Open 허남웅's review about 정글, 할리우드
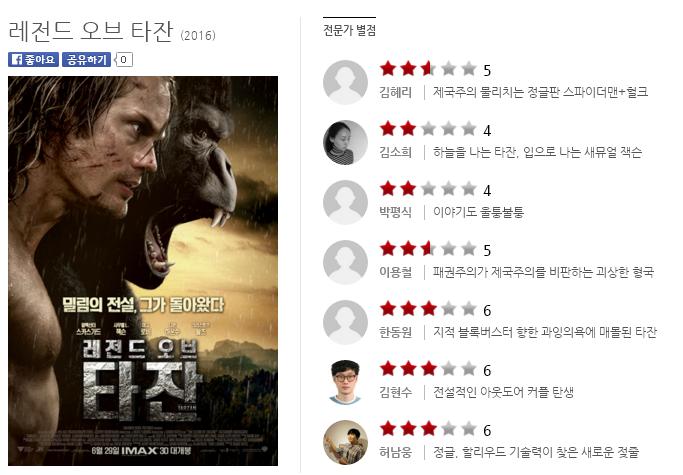The width and height of the screenshot is (683, 475). pyautogui.click(x=536, y=452)
